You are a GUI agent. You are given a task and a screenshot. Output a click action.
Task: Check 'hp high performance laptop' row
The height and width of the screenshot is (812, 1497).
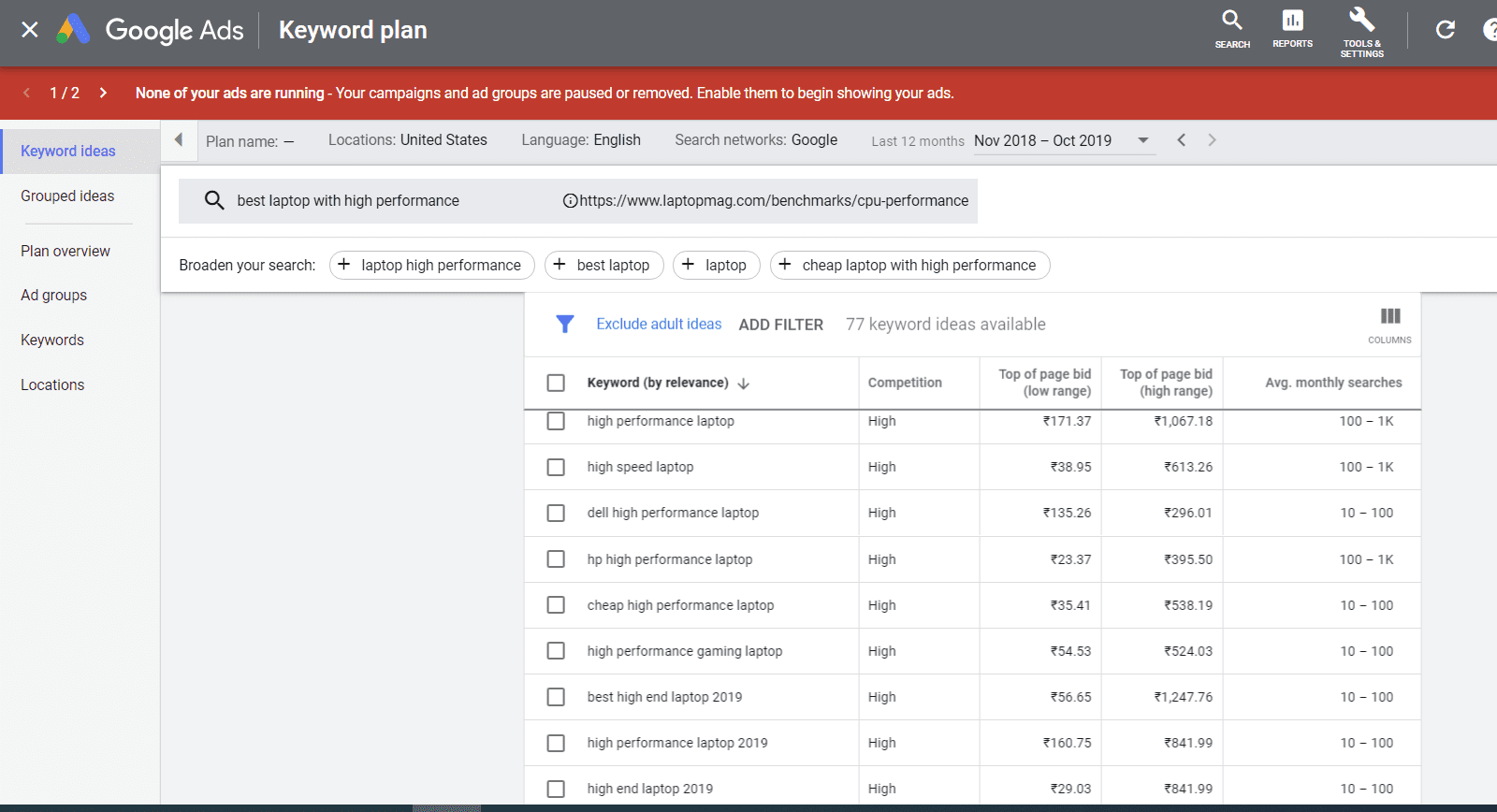point(556,558)
